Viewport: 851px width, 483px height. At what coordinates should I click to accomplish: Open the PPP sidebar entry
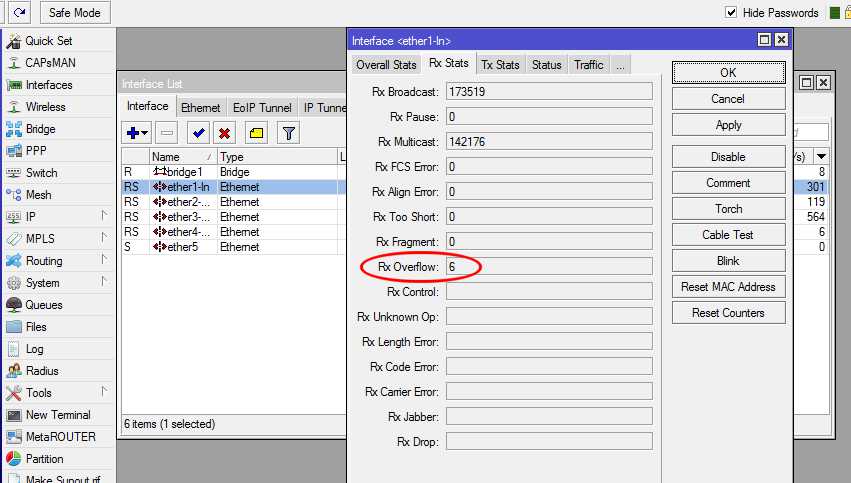[x=26, y=151]
